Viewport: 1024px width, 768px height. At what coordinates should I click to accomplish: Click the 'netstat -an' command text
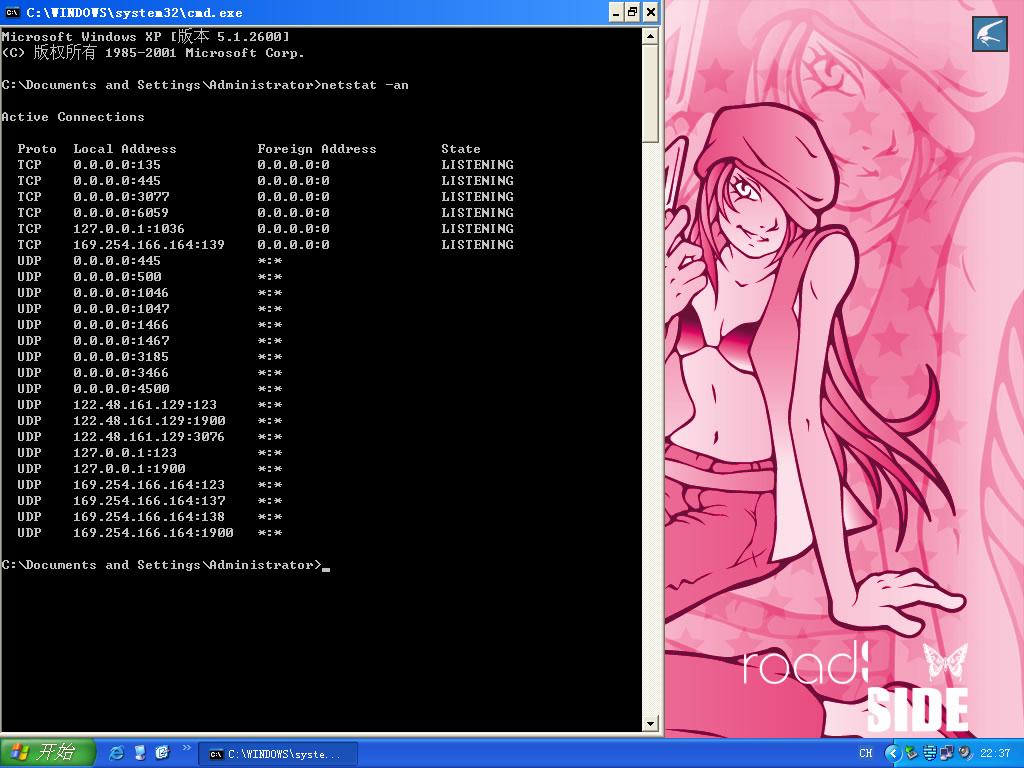coord(365,85)
